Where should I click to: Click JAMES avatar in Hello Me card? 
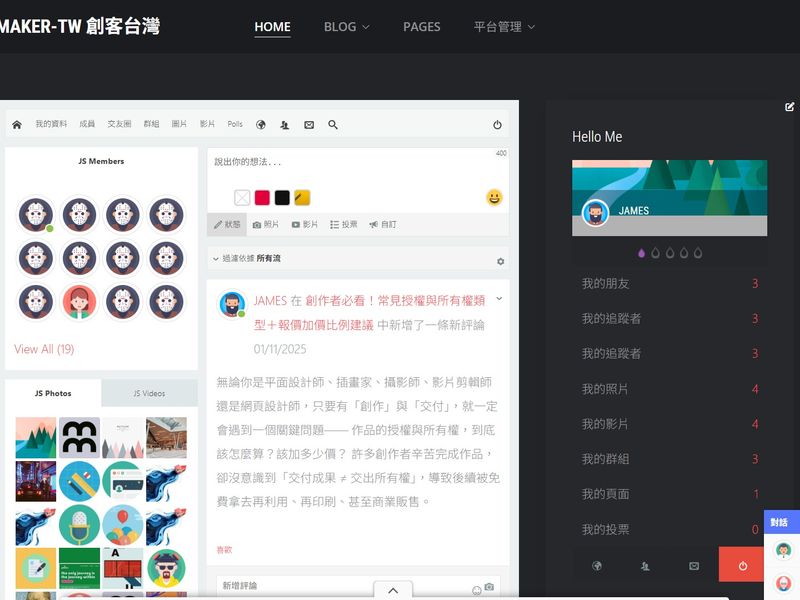coord(595,212)
